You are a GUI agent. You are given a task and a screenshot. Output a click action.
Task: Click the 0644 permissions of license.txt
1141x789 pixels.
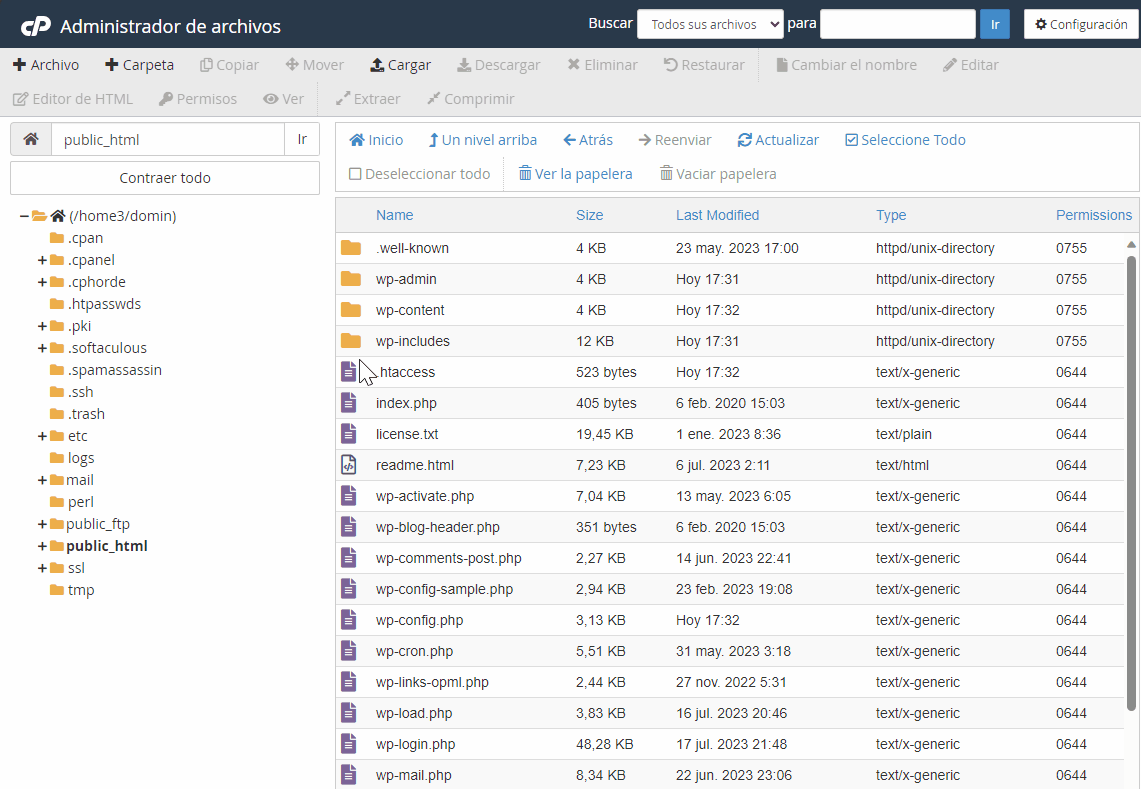coord(1071,434)
